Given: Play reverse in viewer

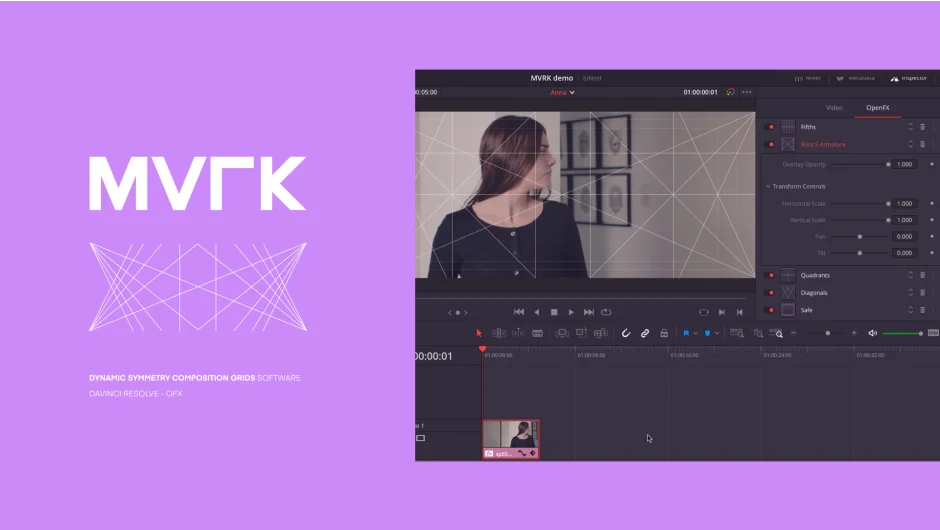Looking at the screenshot, I should click(537, 312).
